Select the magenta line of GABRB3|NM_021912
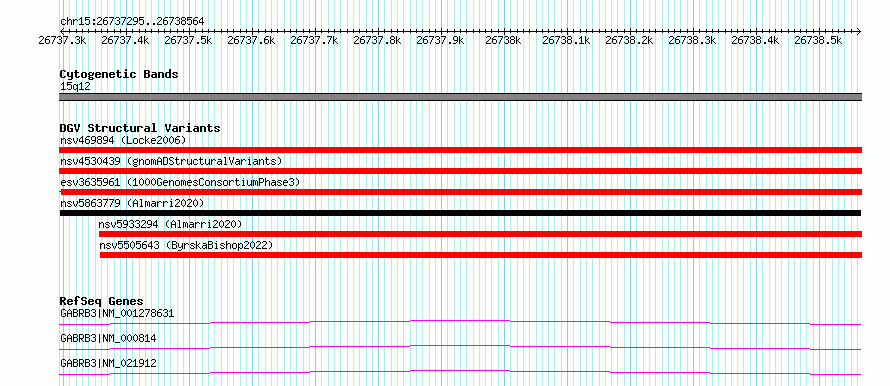This screenshot has width=890, height=386. [x=460, y=372]
